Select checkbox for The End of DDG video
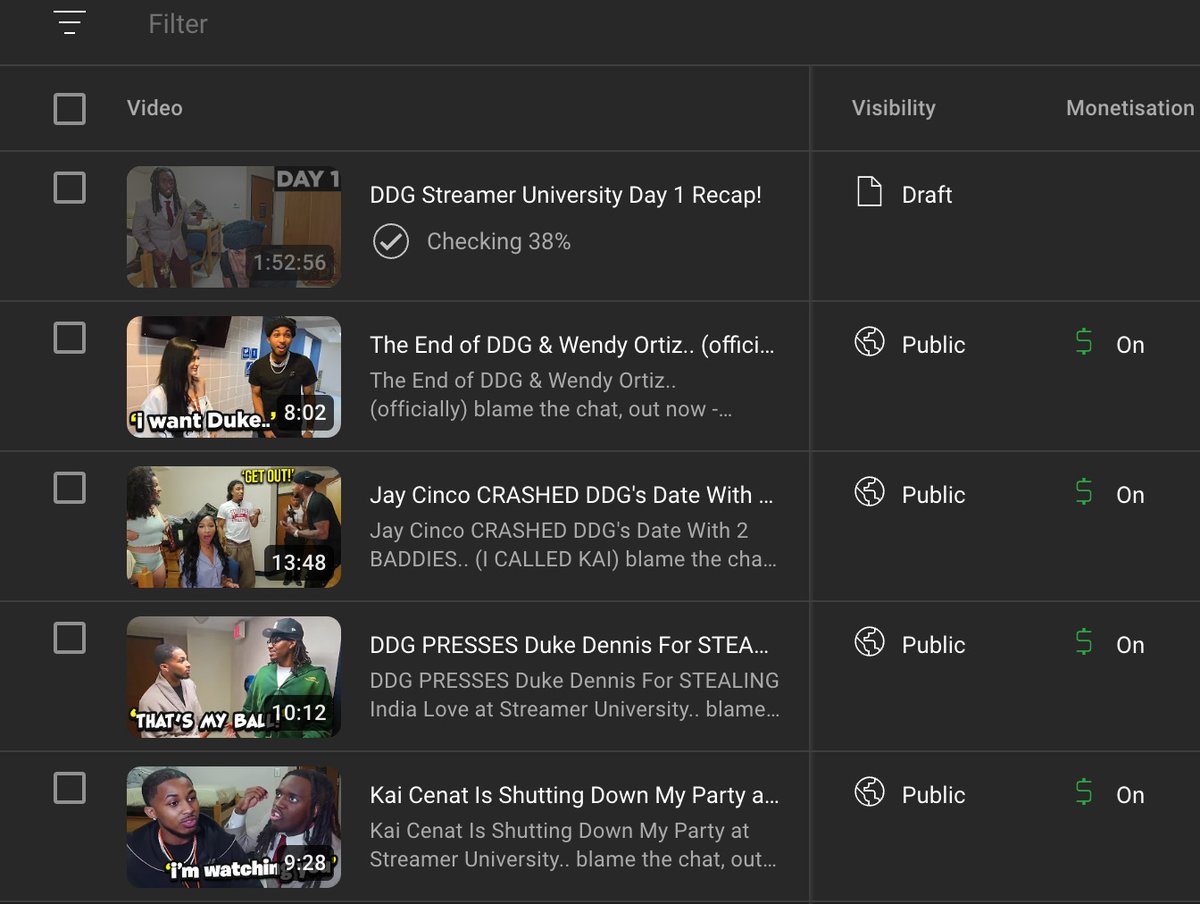Screen dimensions: 1200x904 [69, 337]
